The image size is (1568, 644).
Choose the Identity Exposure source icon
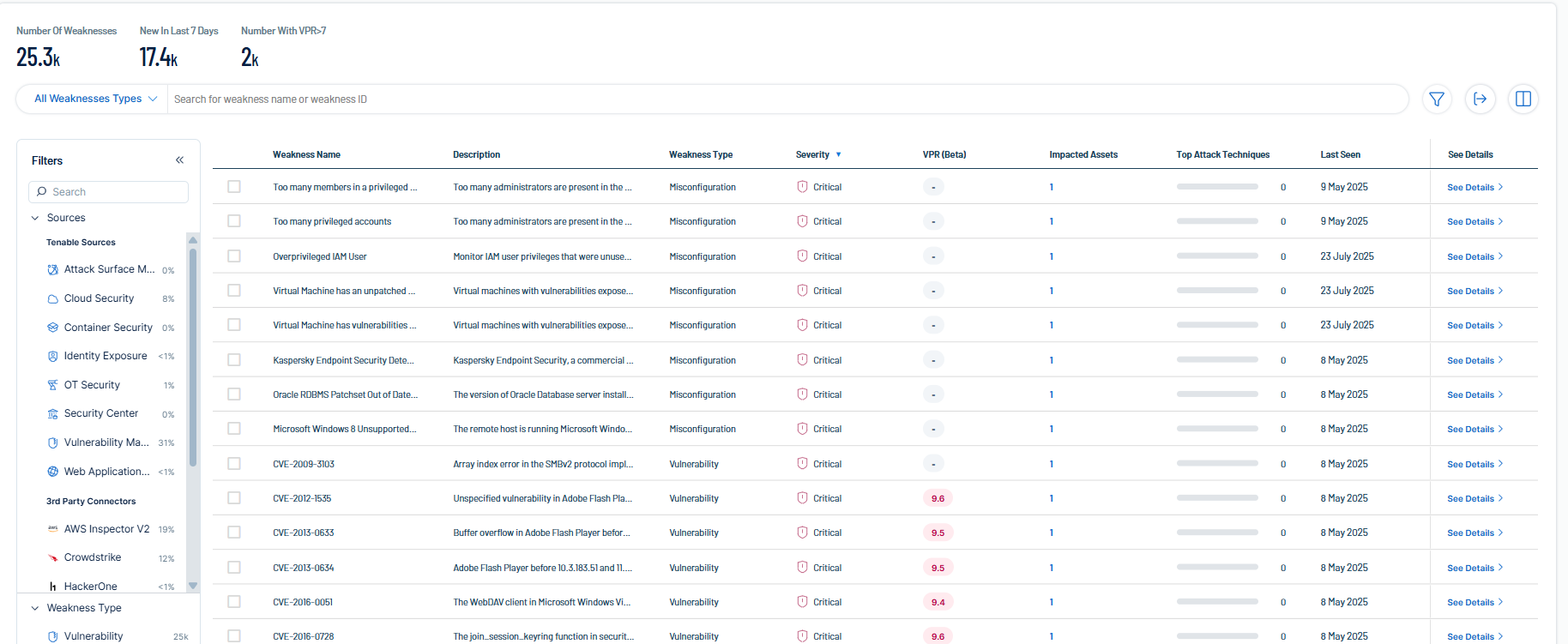coord(53,356)
